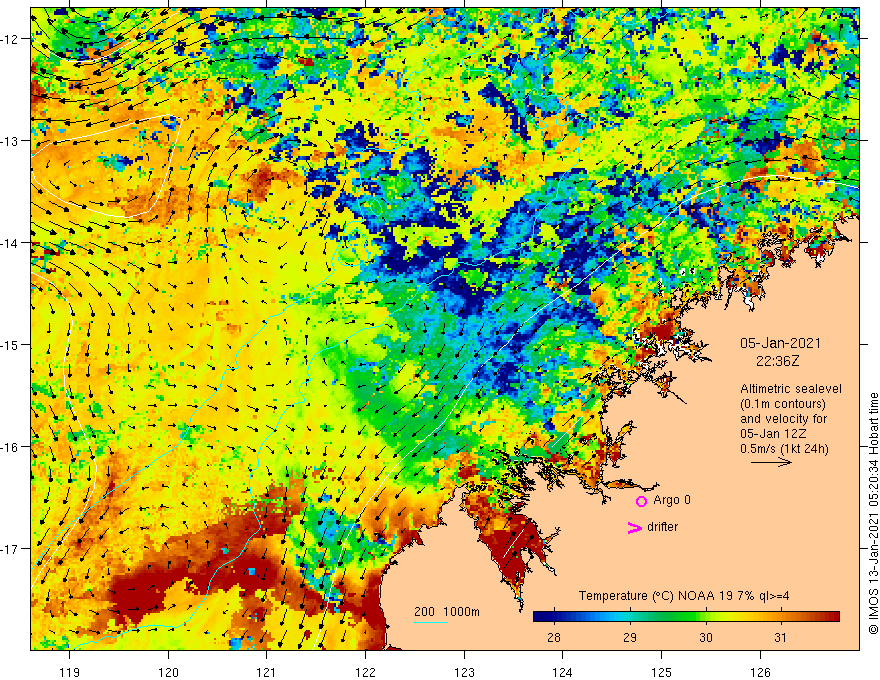Click the 0.5m/s velocity scale arrow

[x=771, y=462]
